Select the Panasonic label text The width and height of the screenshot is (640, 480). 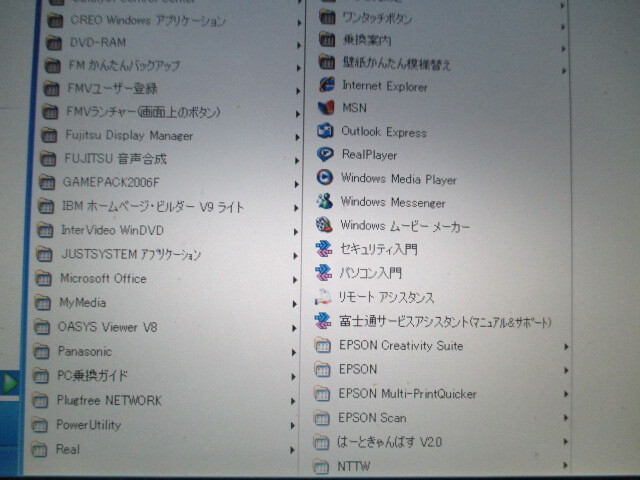(x=84, y=351)
